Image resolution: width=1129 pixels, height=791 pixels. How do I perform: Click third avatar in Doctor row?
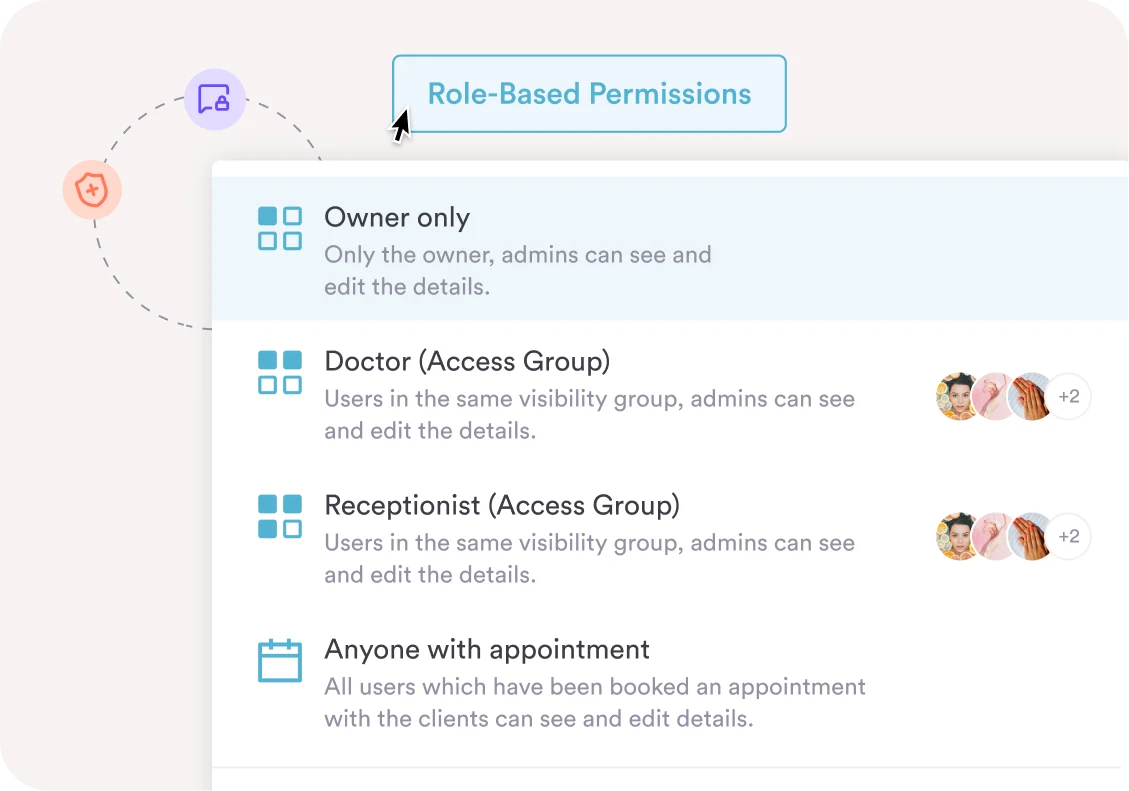[1030, 397]
